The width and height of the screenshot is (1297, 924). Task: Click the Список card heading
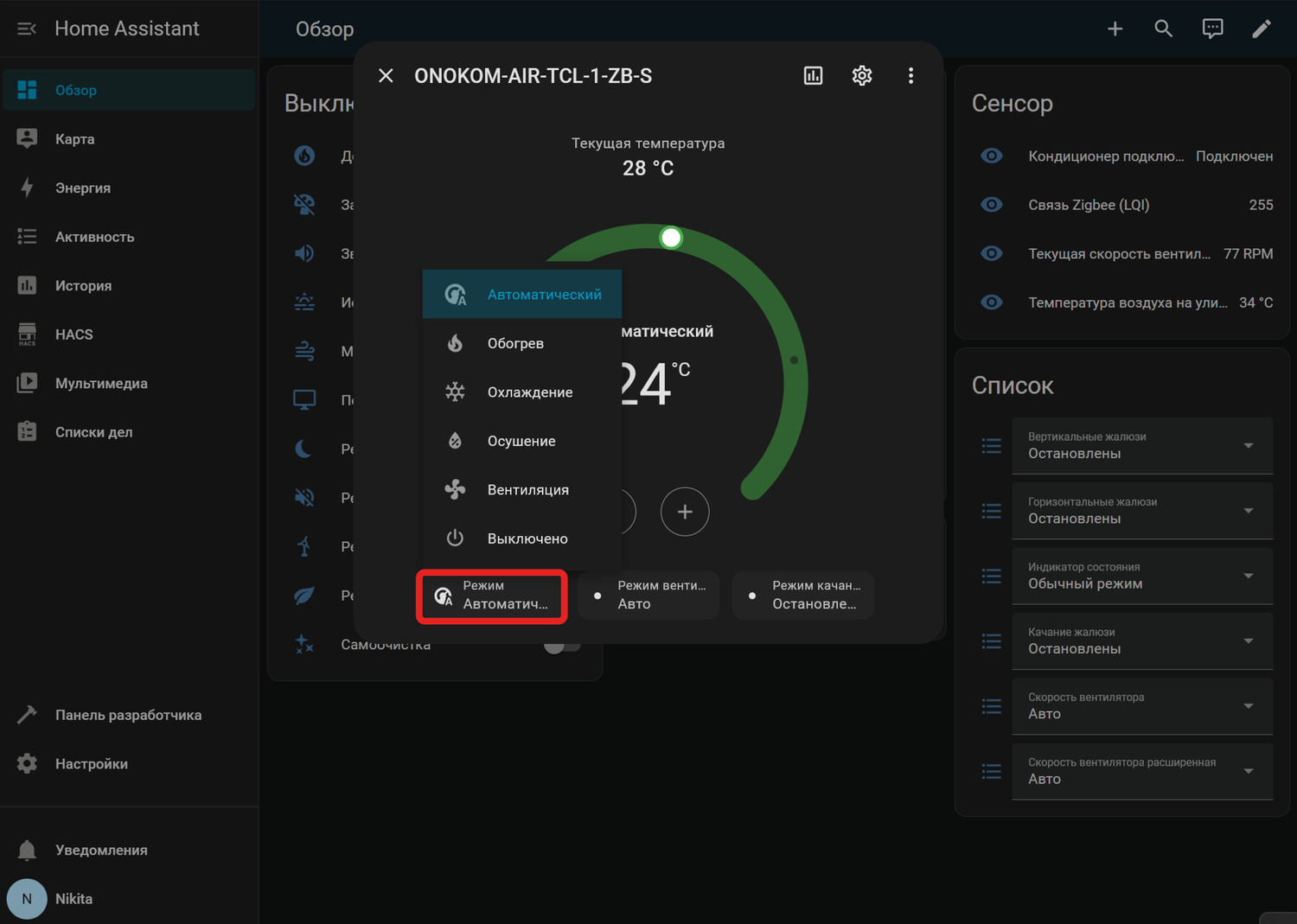(x=1013, y=386)
